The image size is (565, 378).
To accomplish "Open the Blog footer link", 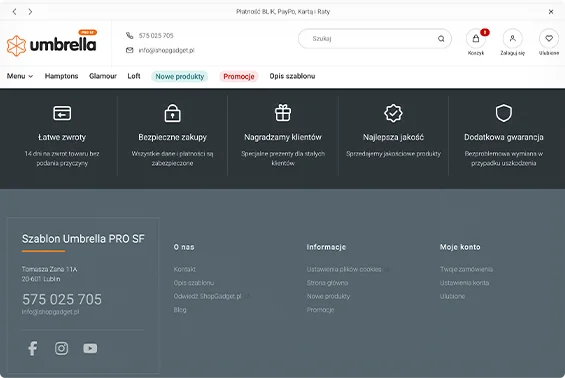I will coord(180,310).
